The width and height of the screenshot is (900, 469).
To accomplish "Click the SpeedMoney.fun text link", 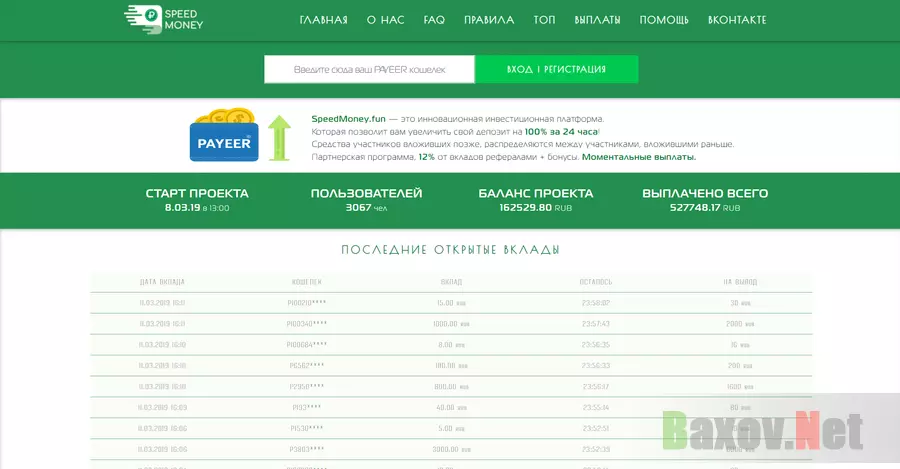I will (x=348, y=119).
